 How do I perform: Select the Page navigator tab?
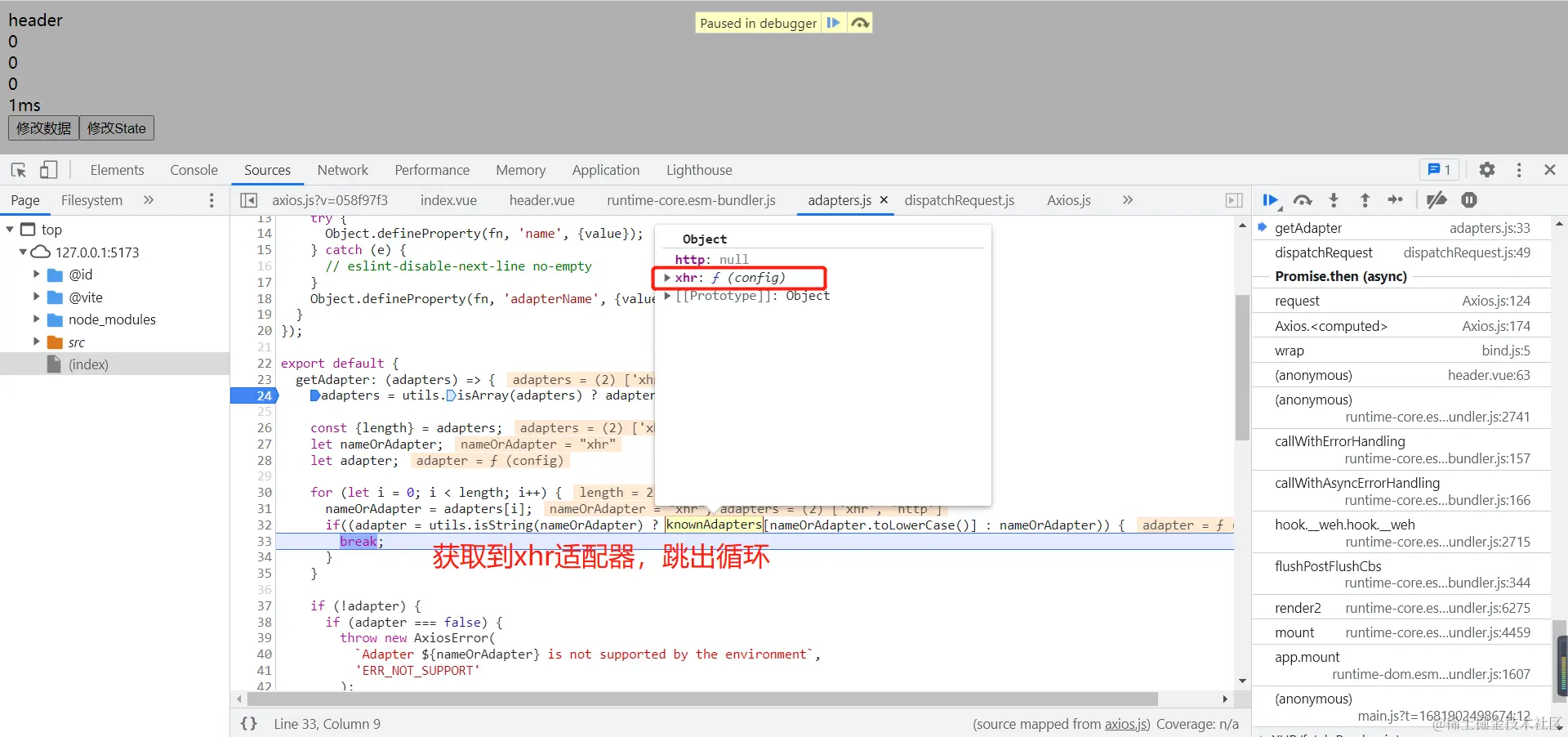[x=25, y=200]
